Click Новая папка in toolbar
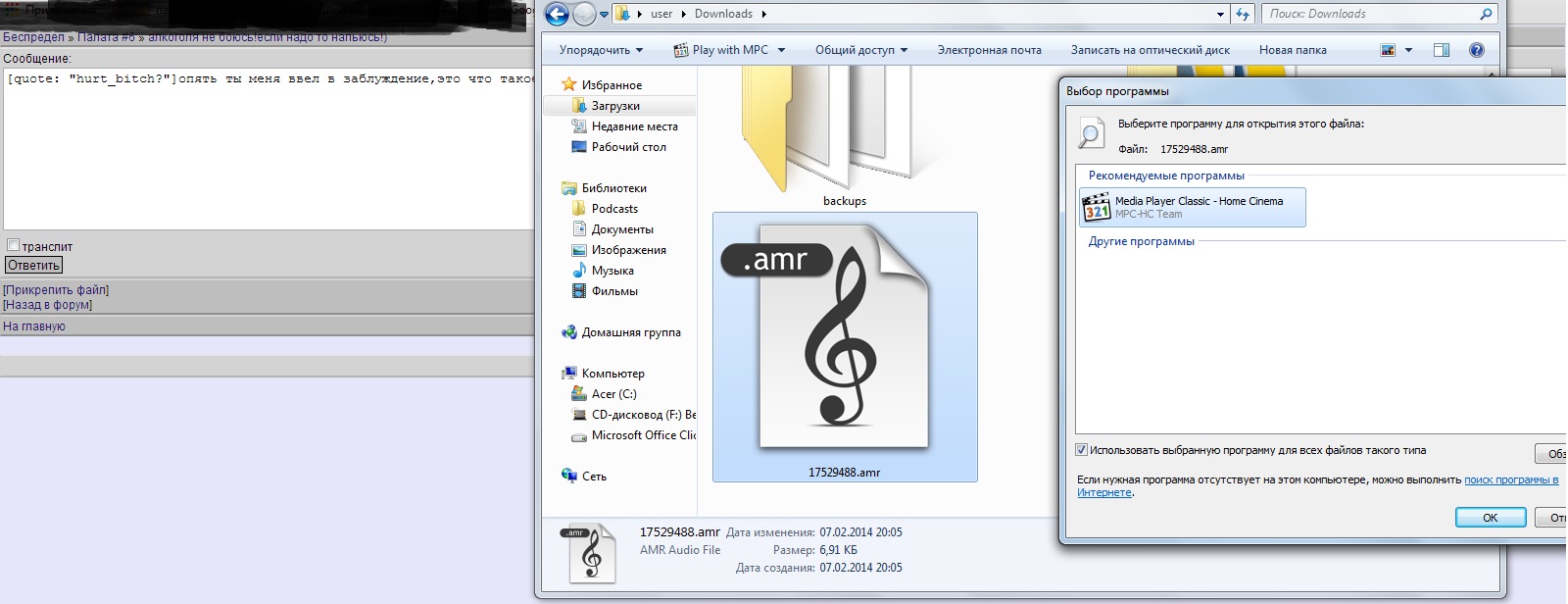The width and height of the screenshot is (1568, 604). [1292, 50]
